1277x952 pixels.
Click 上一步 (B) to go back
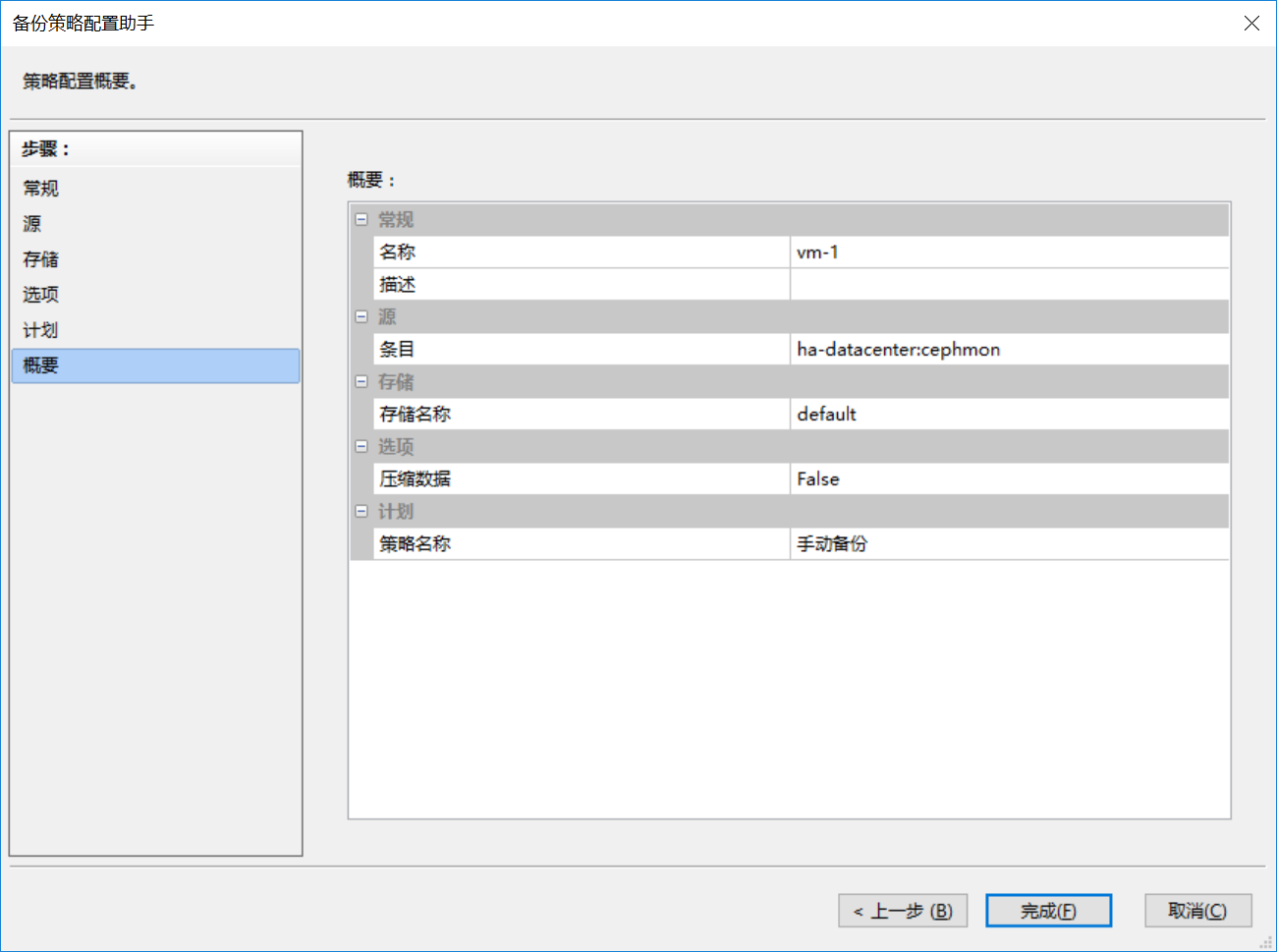pos(902,911)
